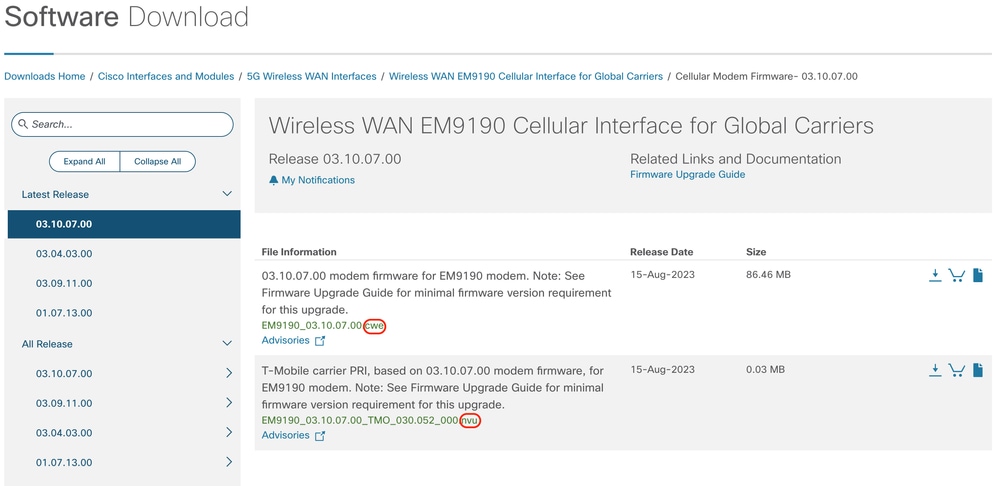Select 03.09.11.00 under Latest Release
Image resolution: width=999 pixels, height=486 pixels.
(x=64, y=283)
